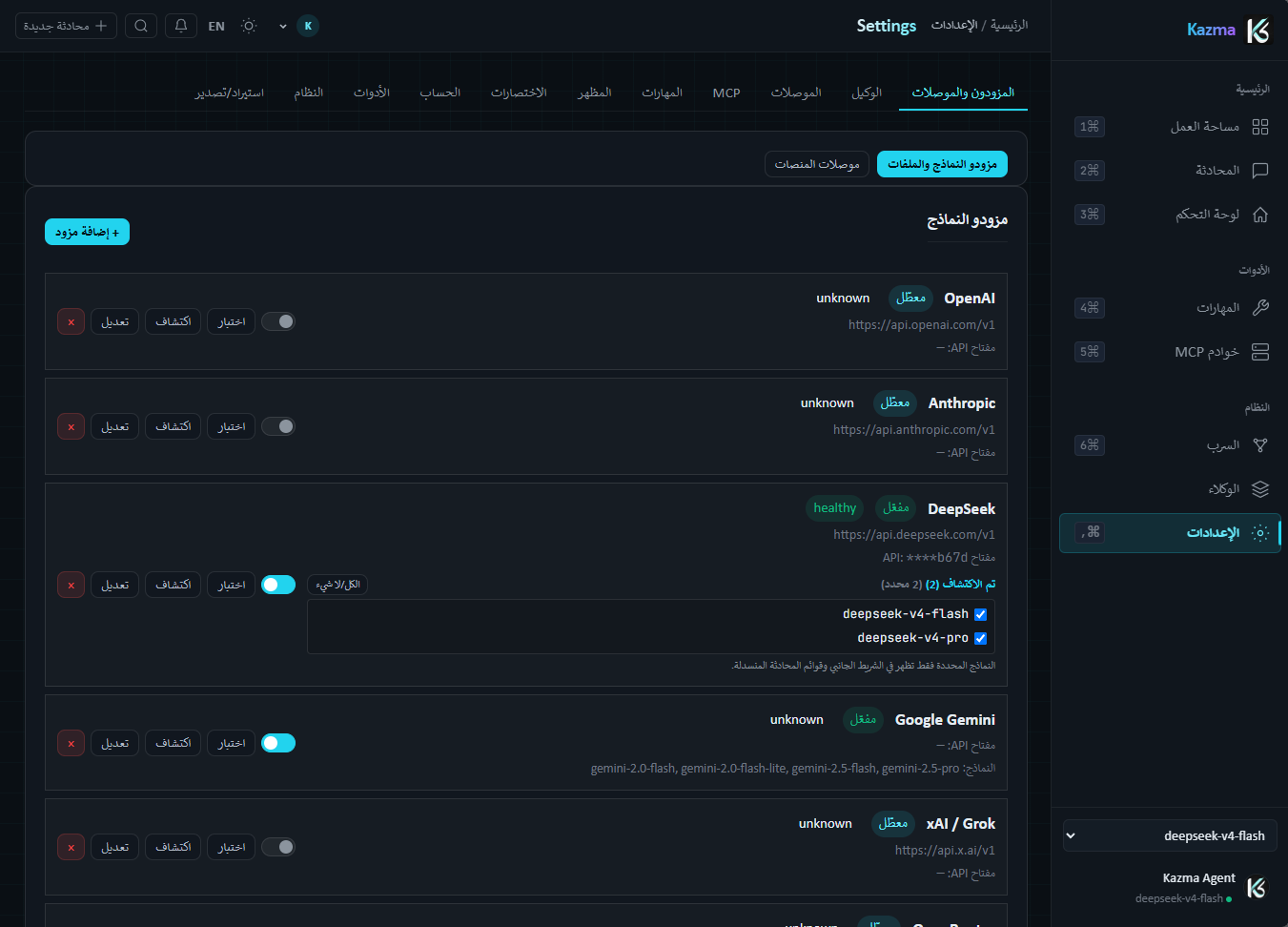Click the Kazma Agent profile at sidebar bottom
This screenshot has width=1288, height=927.
pyautogui.click(x=1198, y=888)
